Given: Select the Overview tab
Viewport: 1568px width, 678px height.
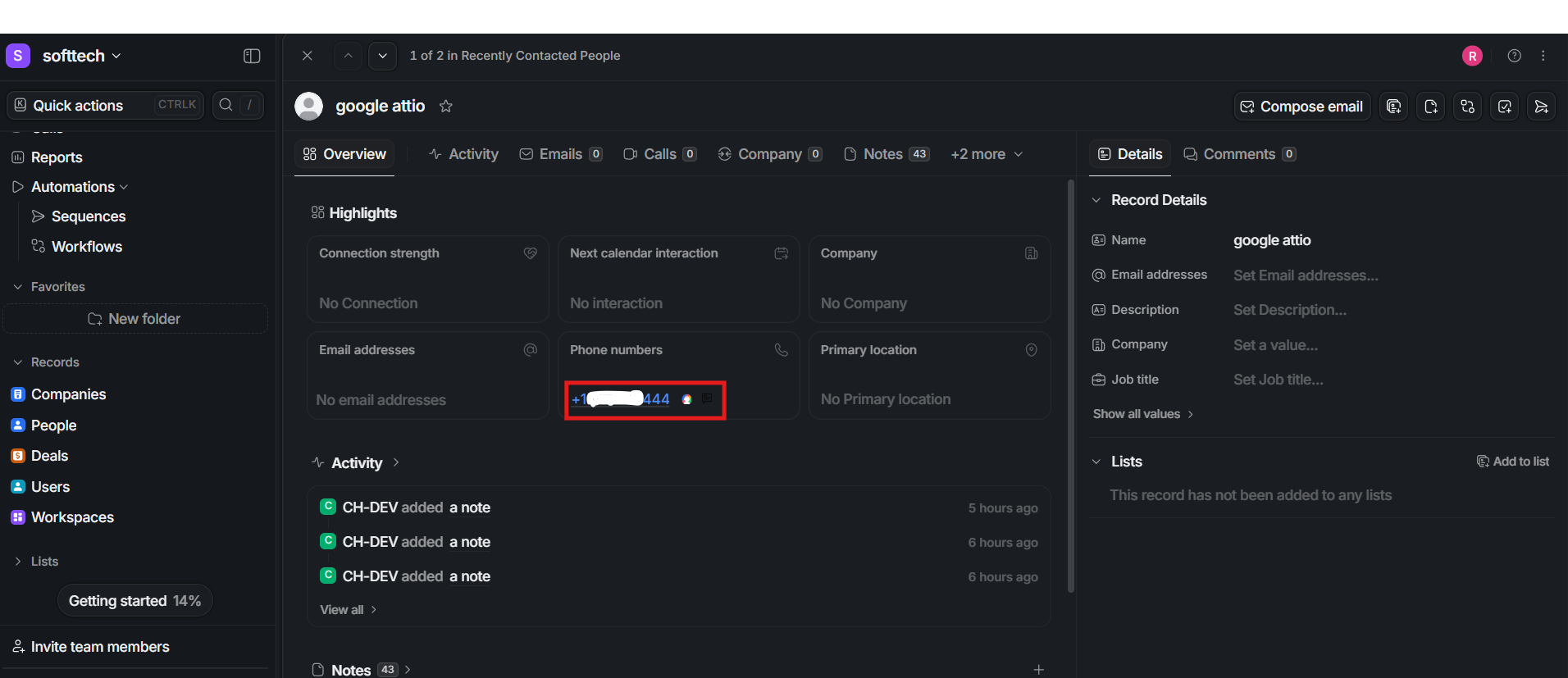Looking at the screenshot, I should (344, 154).
